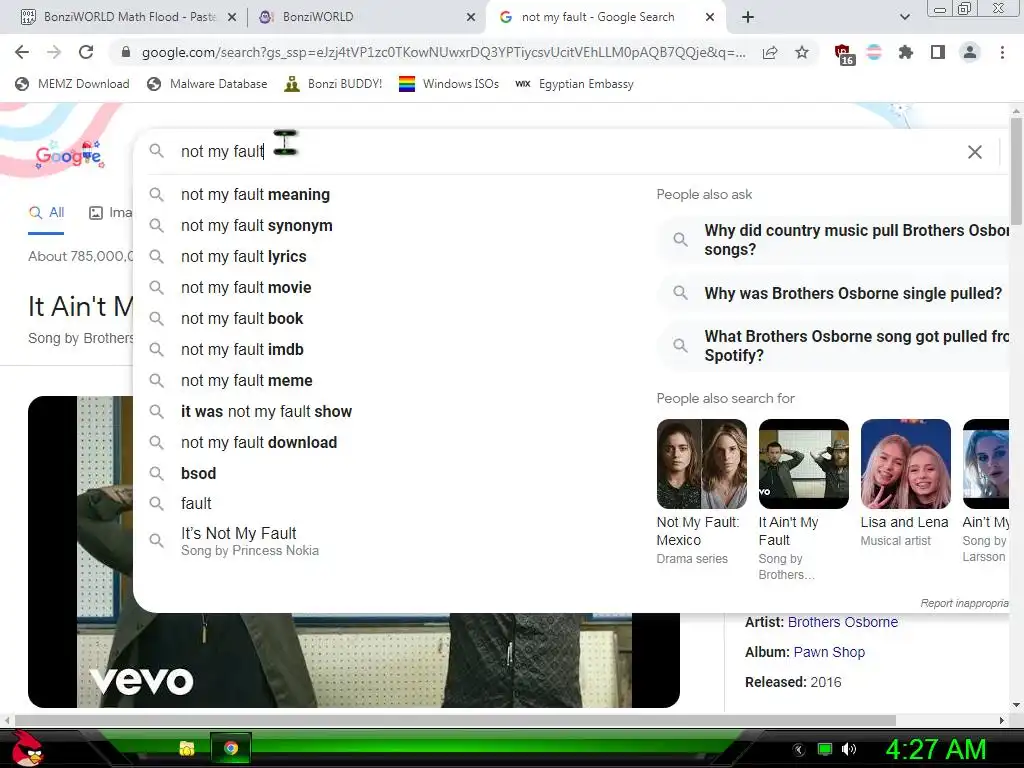
Task: Choose it was not my fault show
Action: tap(266, 411)
